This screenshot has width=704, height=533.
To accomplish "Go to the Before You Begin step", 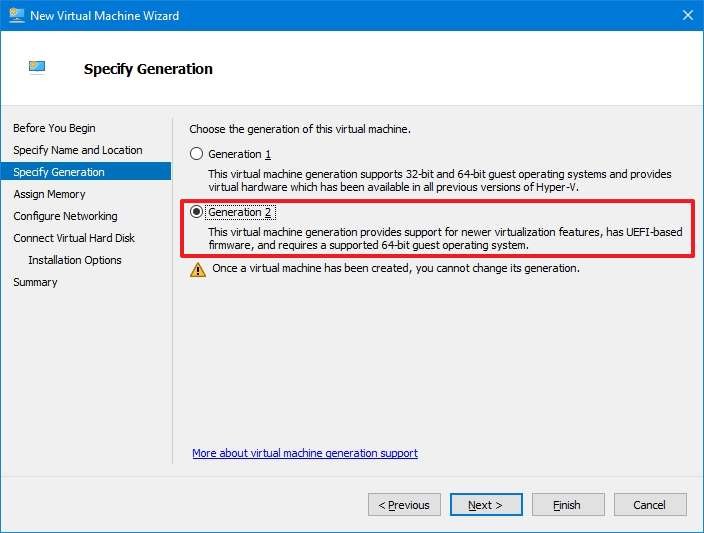I will click(x=54, y=128).
